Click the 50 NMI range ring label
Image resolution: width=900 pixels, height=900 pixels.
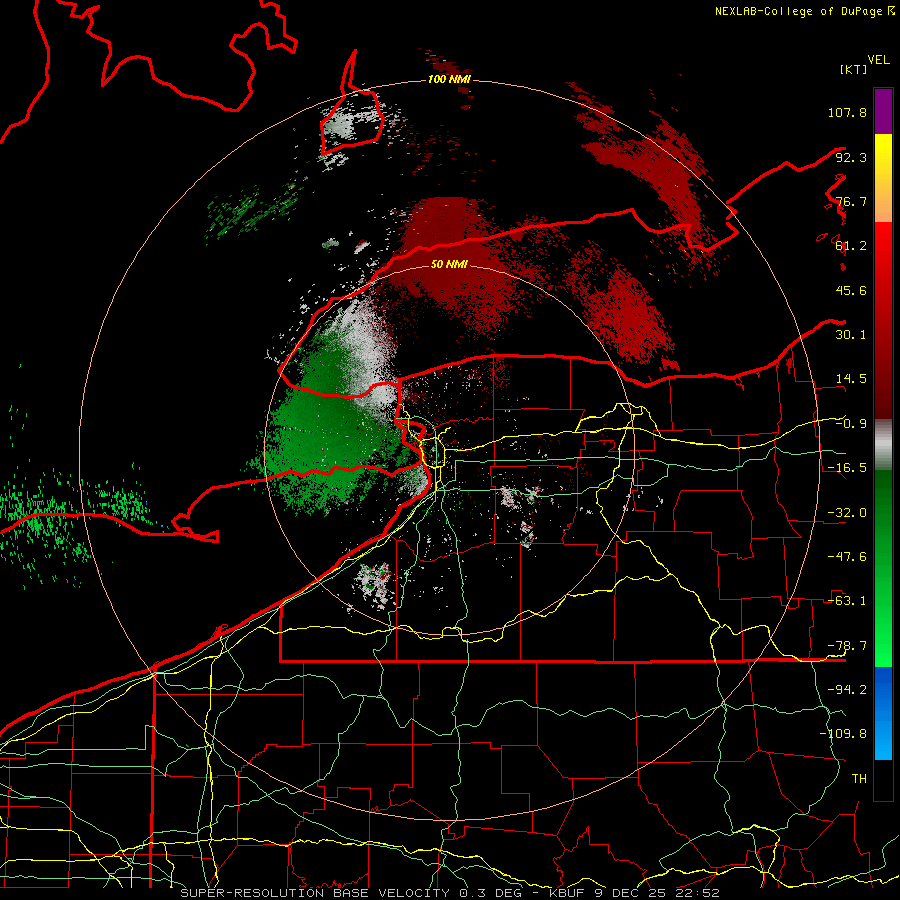pyautogui.click(x=449, y=265)
